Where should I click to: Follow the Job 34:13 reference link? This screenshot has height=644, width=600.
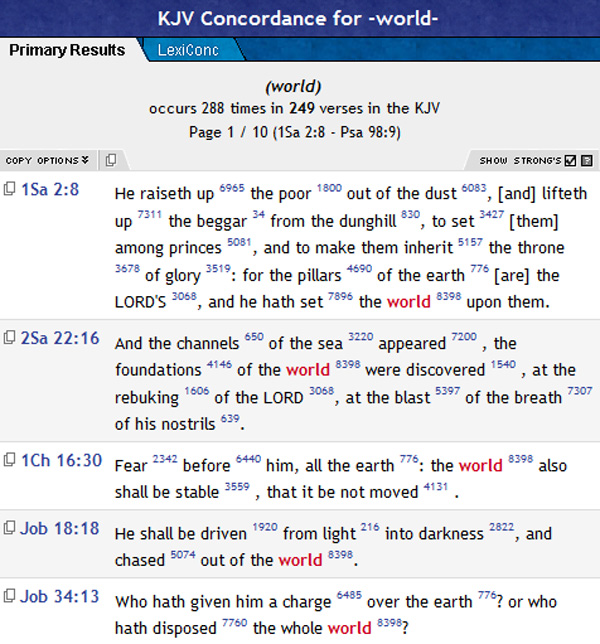pos(60,597)
